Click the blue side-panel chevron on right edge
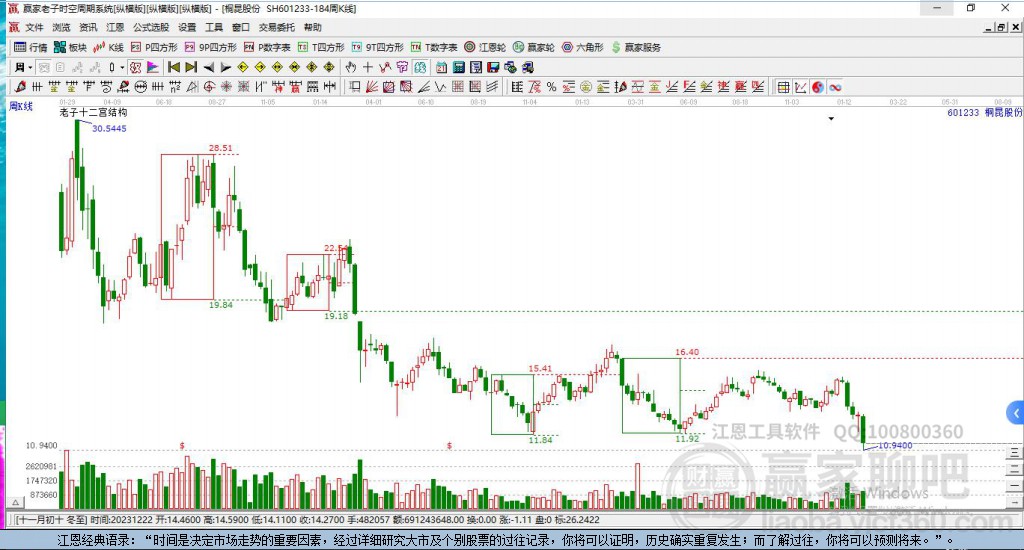 1016,413
